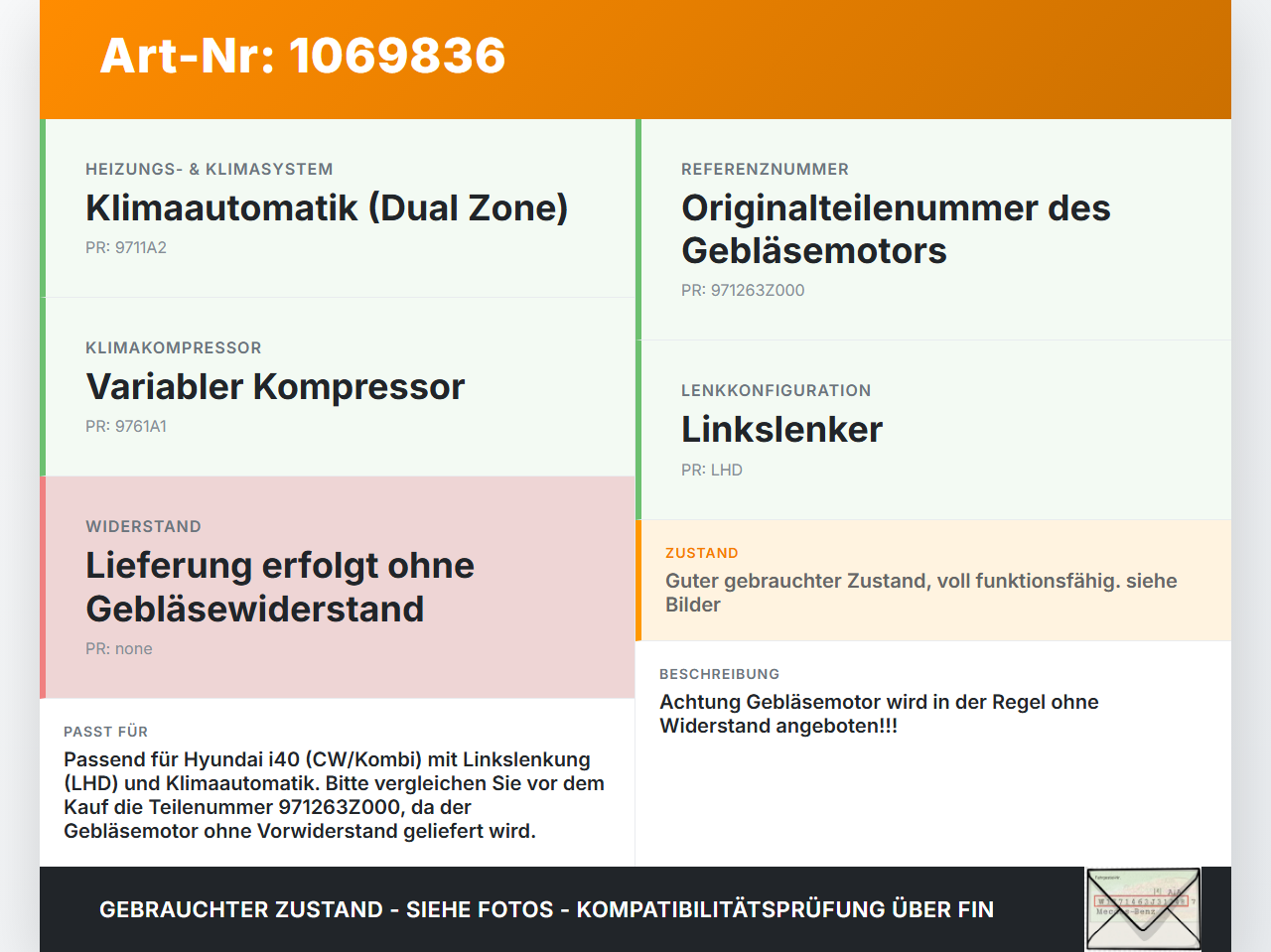Click the orange ZUSTAND label
The height and width of the screenshot is (952, 1271).
point(702,553)
